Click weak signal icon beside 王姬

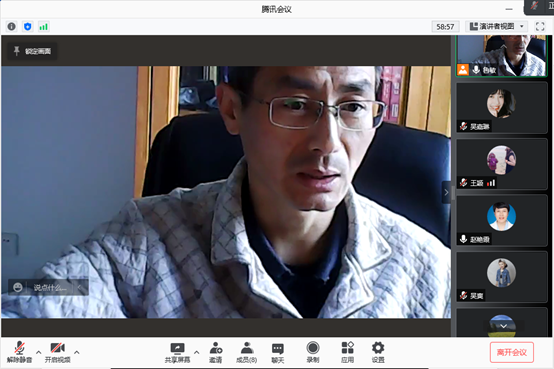point(491,183)
